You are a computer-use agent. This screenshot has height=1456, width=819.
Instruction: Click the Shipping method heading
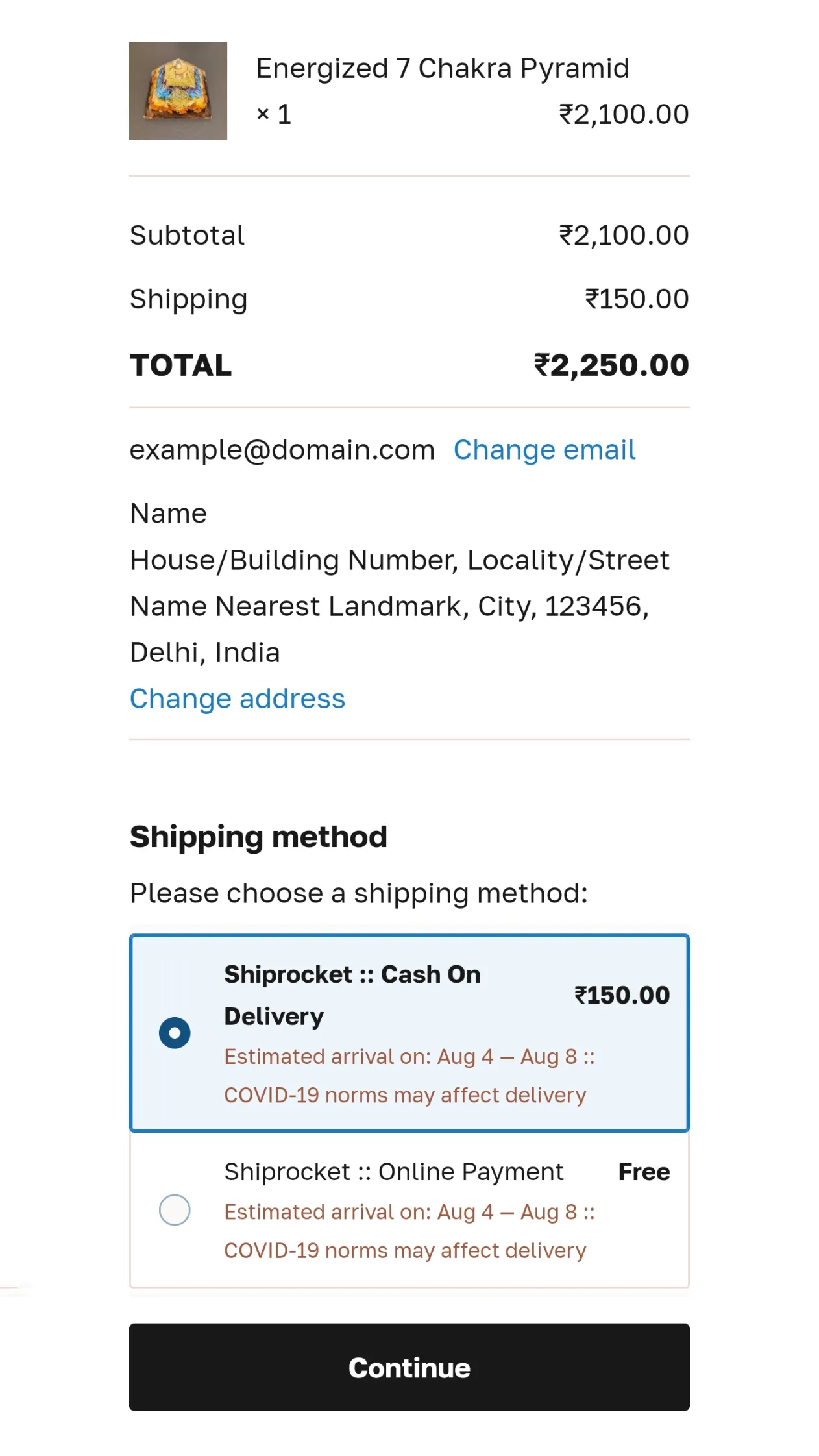258,837
